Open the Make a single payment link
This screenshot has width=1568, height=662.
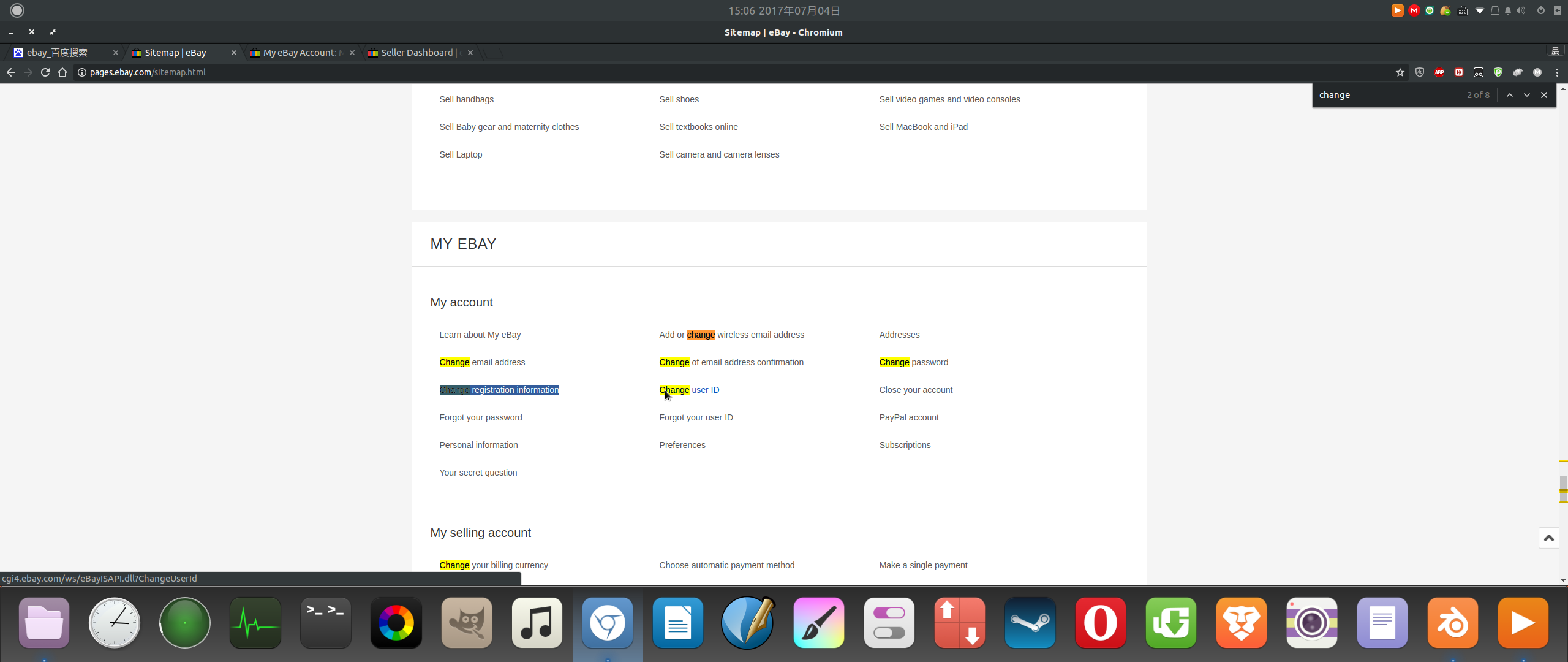pos(923,565)
